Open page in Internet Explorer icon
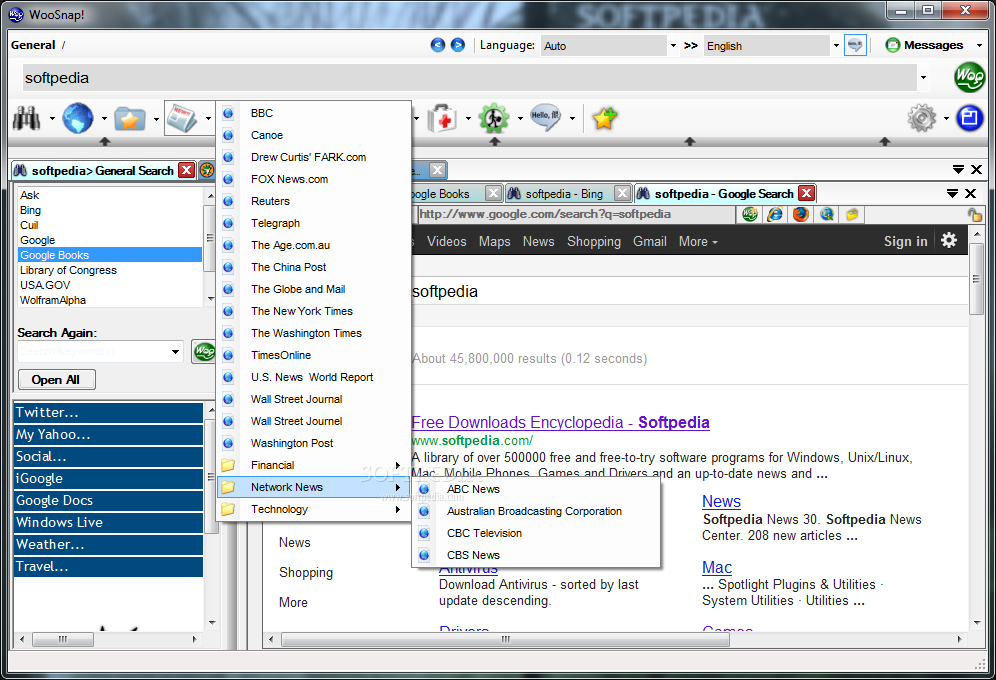 (775, 215)
